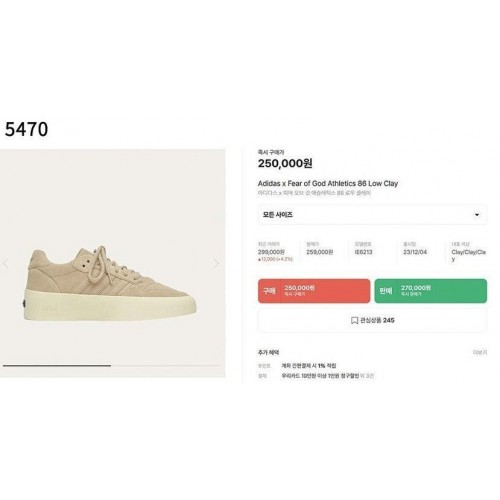Image resolution: width=500 pixels, height=500 pixels.
Task: Click the 계좌 간편결제 1% 적립 benefit line
Action: point(309,366)
